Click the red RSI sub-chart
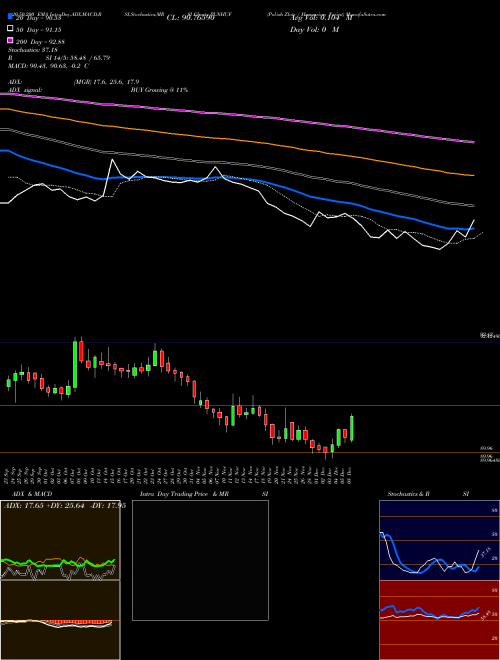The height and width of the screenshot is (660, 500). [x=439, y=620]
